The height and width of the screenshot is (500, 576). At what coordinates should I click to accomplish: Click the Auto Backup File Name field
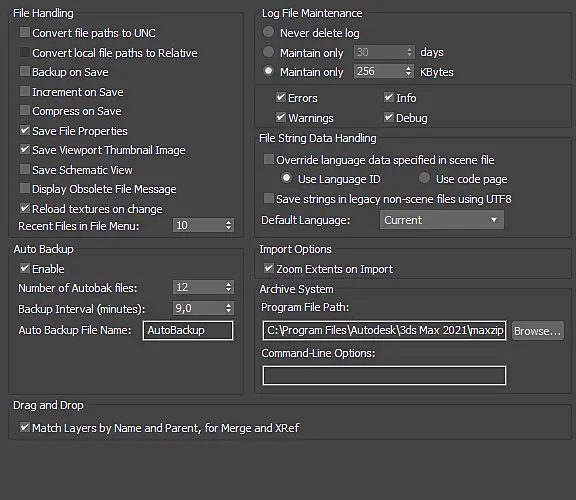click(x=188, y=330)
